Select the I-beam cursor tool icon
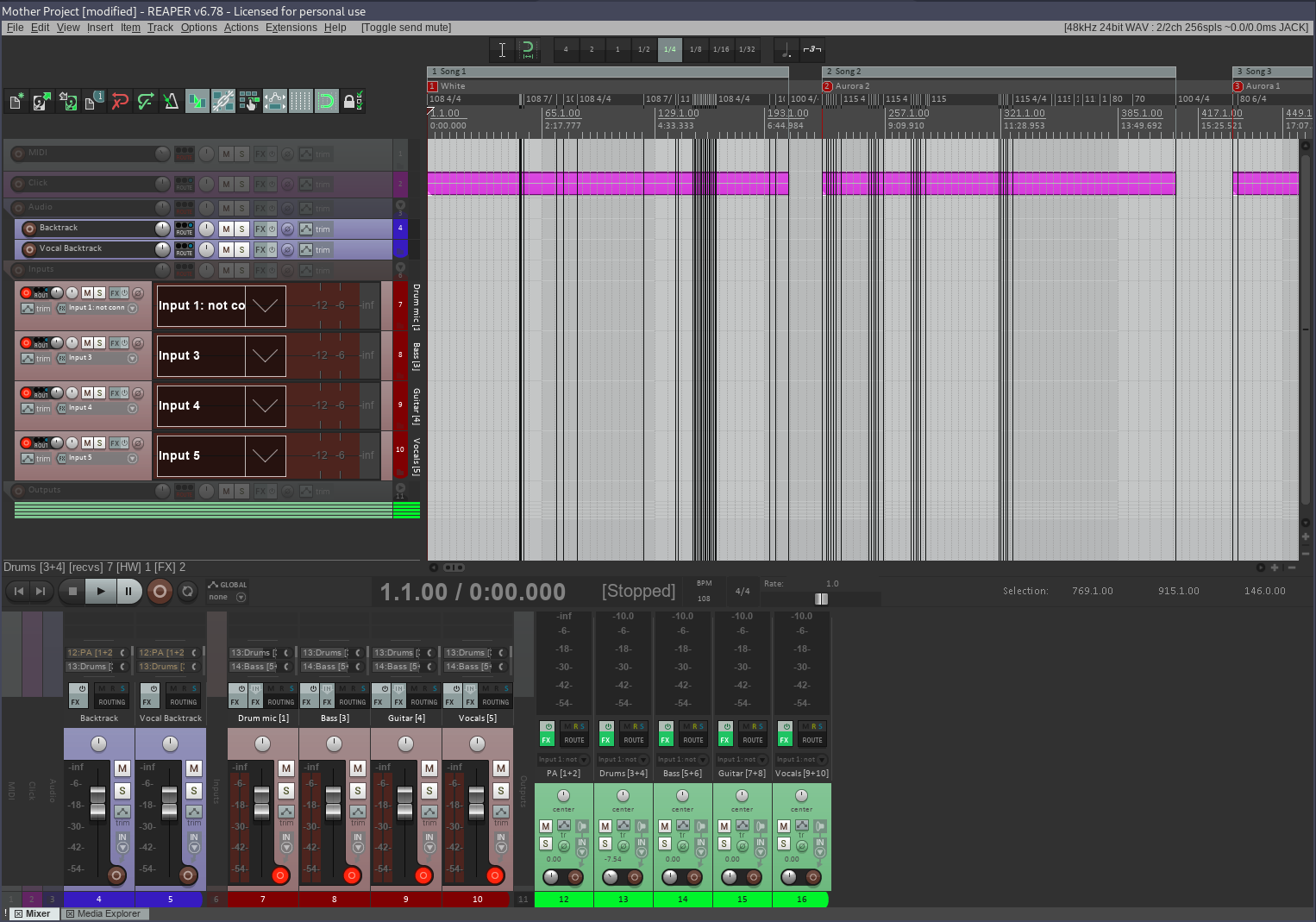Image resolution: width=1316 pixels, height=922 pixels. tap(502, 50)
